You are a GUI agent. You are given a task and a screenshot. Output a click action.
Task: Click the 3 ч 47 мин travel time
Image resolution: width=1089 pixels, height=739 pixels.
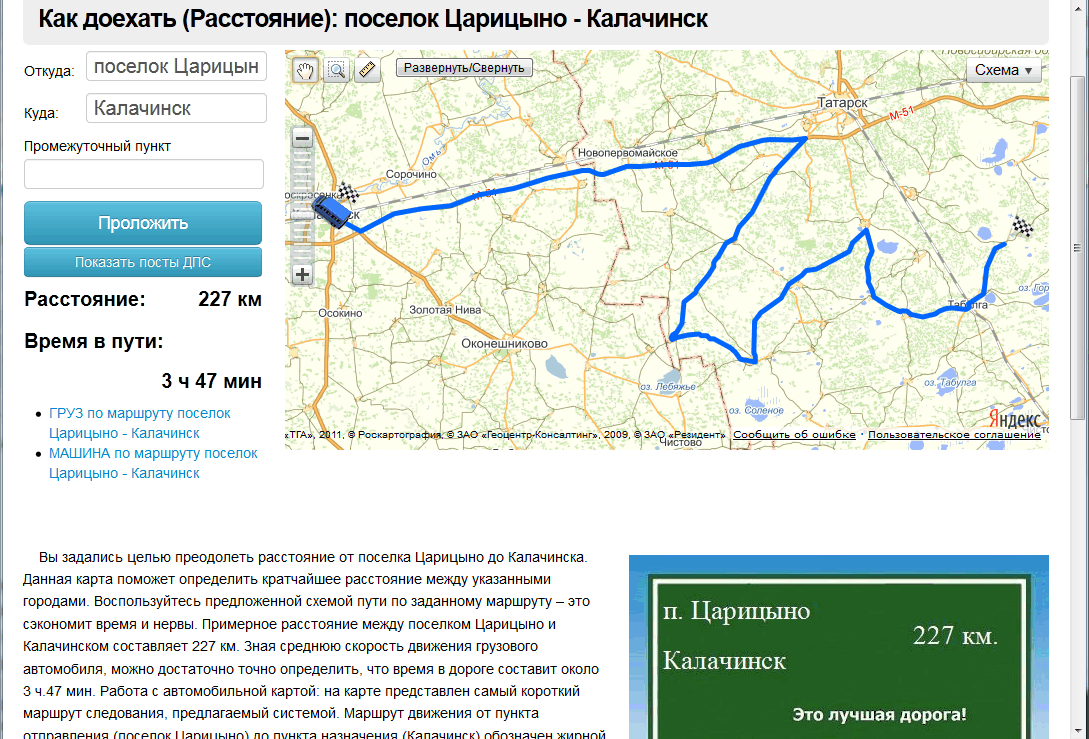click(x=212, y=381)
